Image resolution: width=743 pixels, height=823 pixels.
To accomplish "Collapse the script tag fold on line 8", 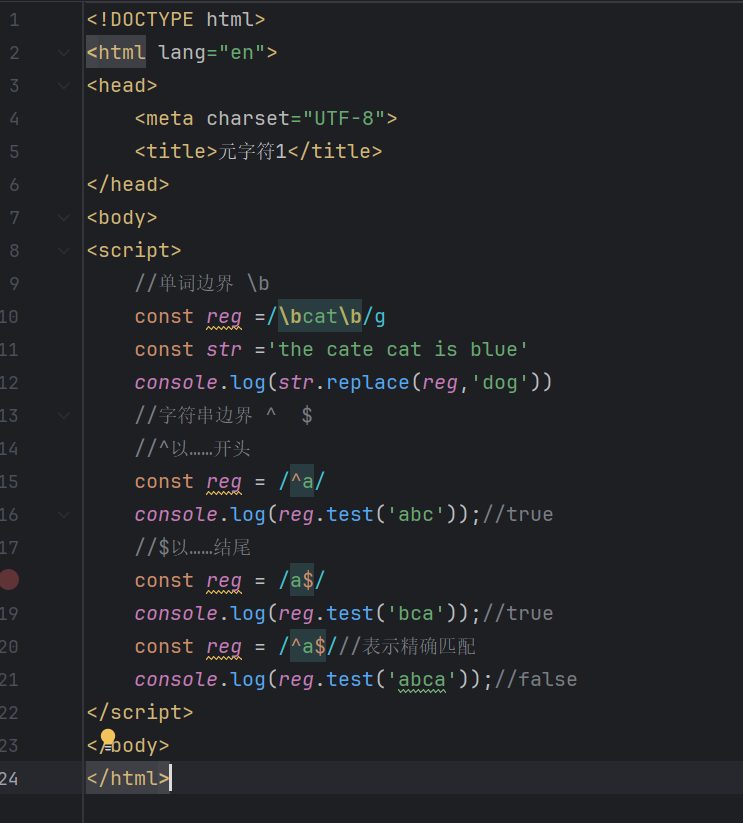I will 63,250.
